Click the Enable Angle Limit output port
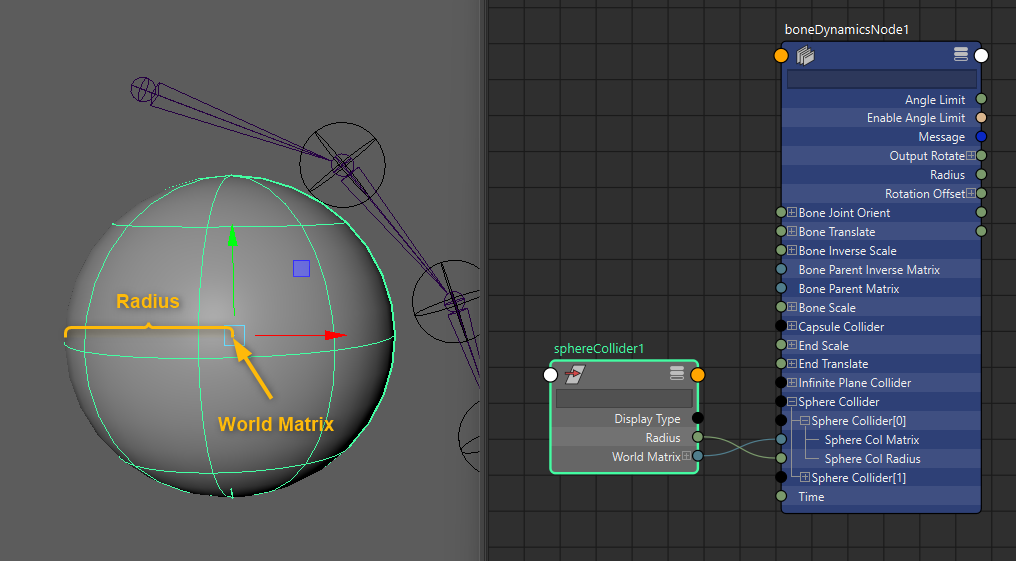1016x561 pixels. pyautogui.click(x=981, y=118)
